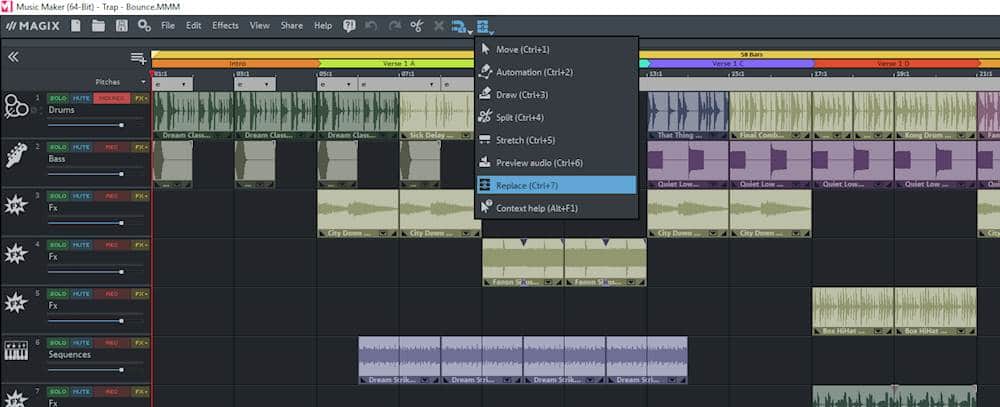Mute the Bass track
The width and height of the screenshot is (1000, 407).
pos(81,147)
